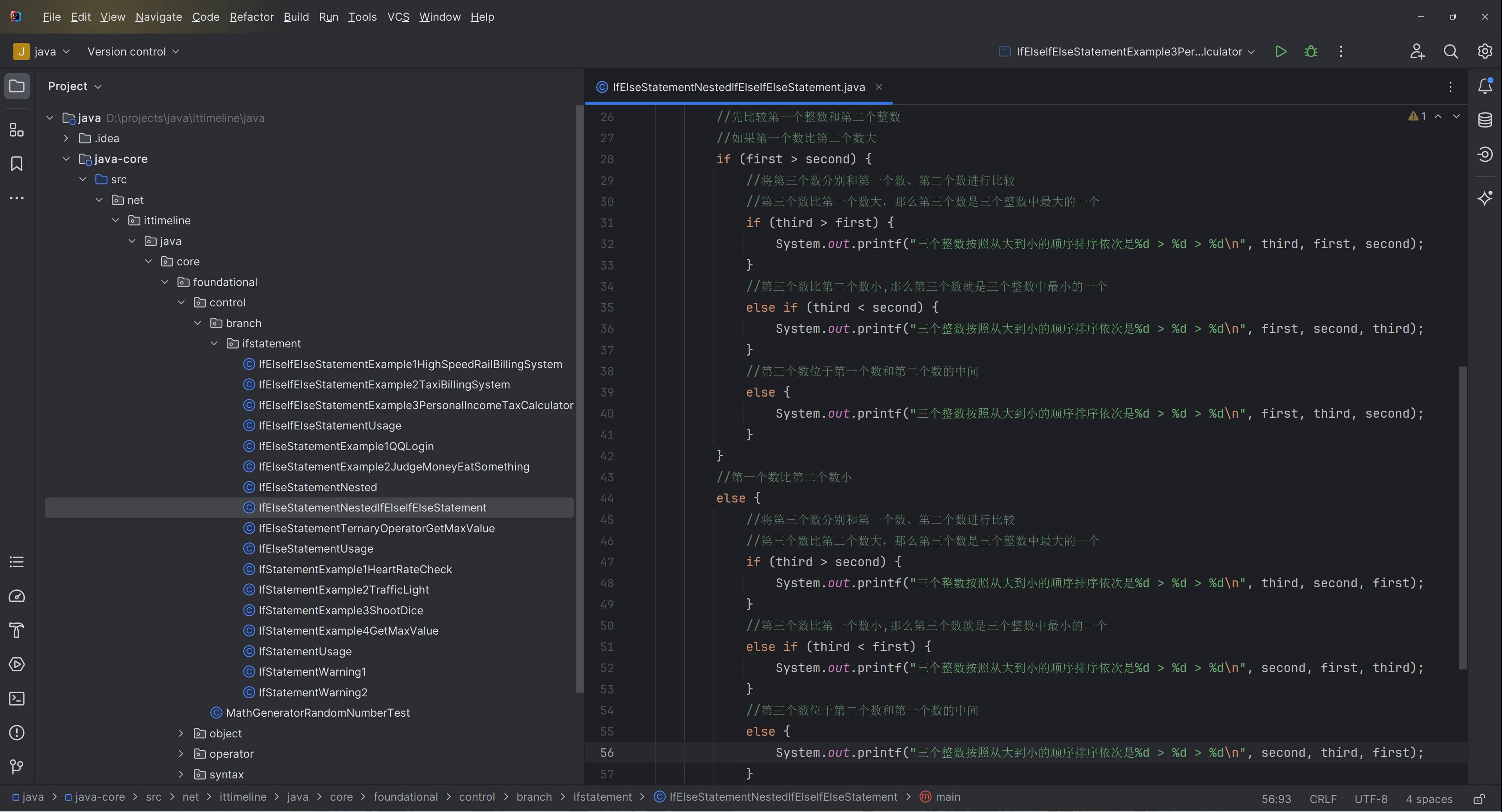Open IfStatementExample2TrafficLight class
The image size is (1502, 812).
[x=343, y=589]
